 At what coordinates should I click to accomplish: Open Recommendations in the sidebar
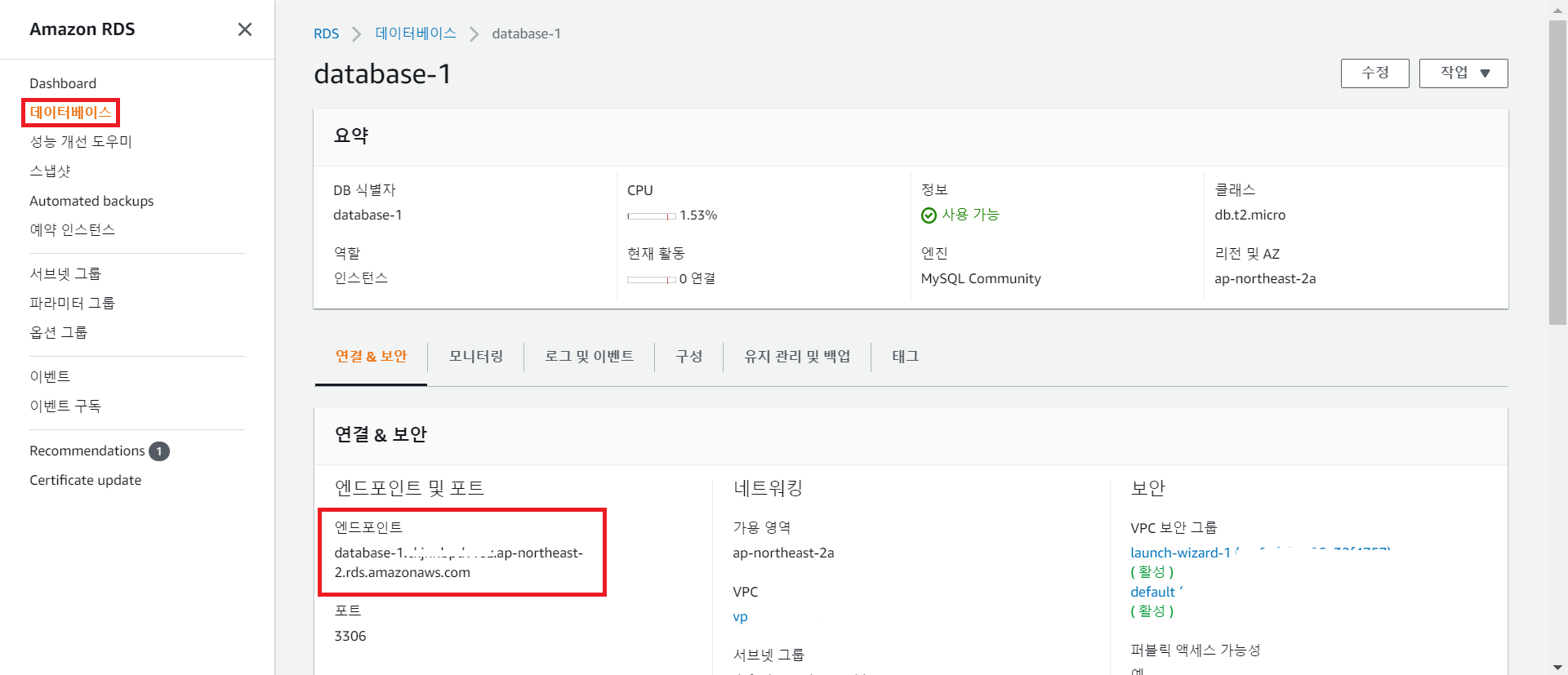[x=87, y=451]
